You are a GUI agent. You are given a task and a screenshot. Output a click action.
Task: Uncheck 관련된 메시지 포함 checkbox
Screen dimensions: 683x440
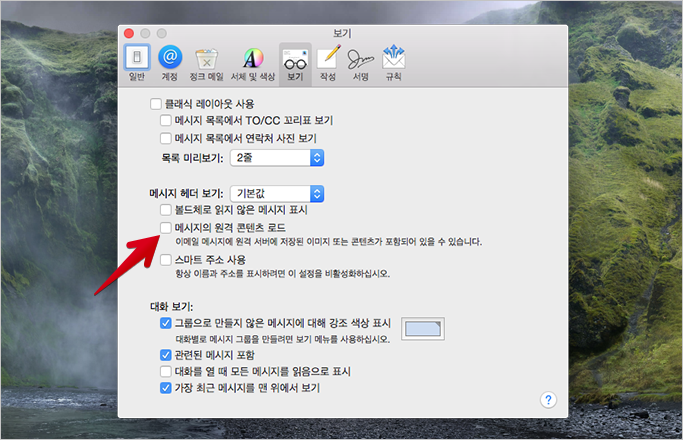[166, 355]
